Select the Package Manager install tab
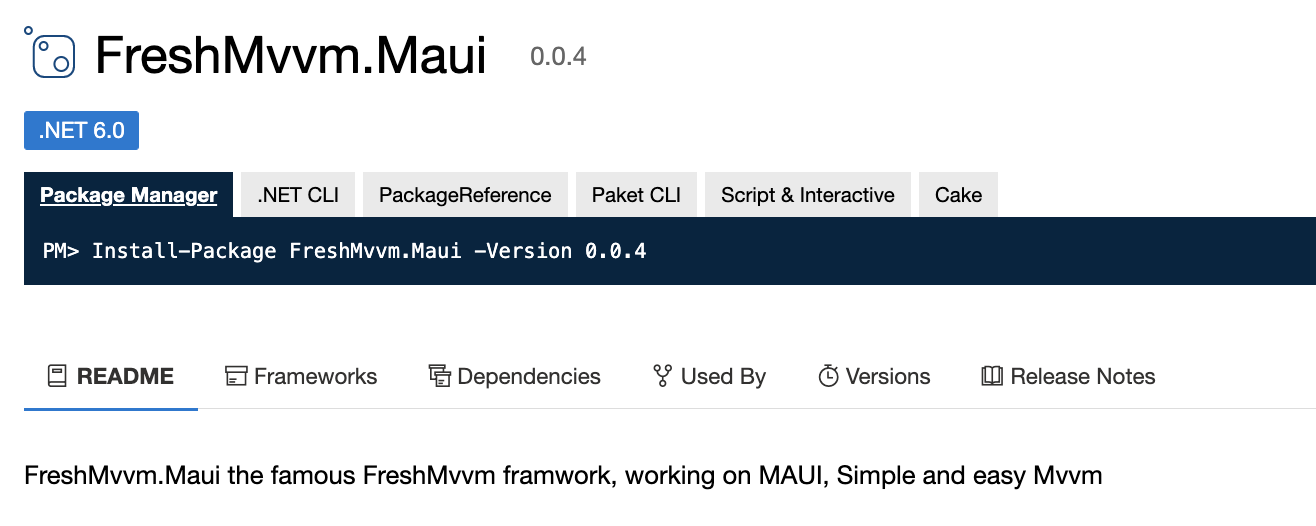The width and height of the screenshot is (1316, 526). (128, 195)
